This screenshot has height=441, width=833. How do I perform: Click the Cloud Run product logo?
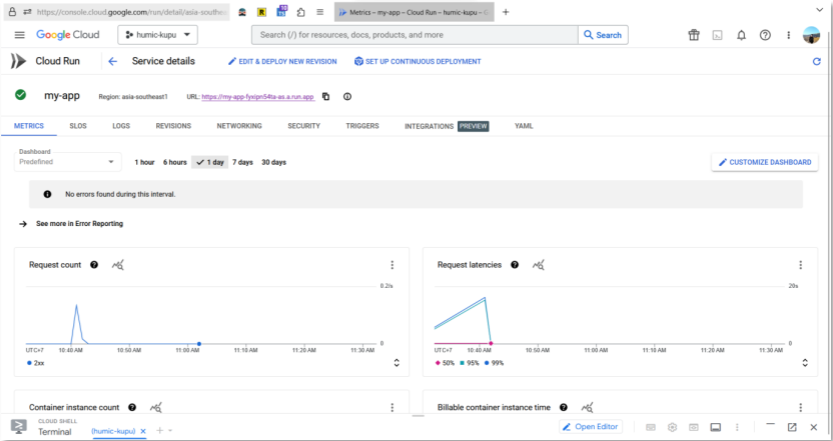(x=19, y=61)
